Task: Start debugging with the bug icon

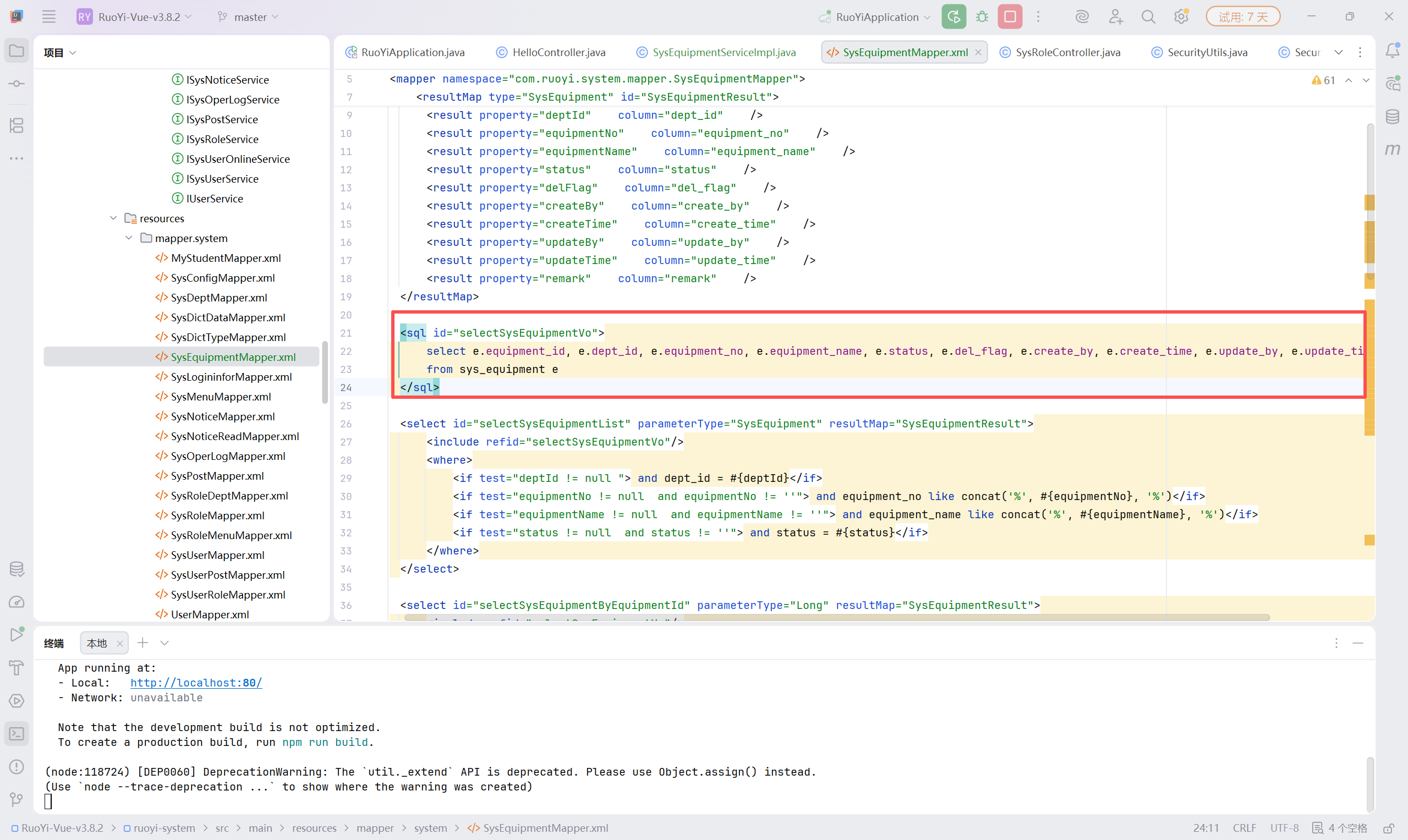Action: 982,17
